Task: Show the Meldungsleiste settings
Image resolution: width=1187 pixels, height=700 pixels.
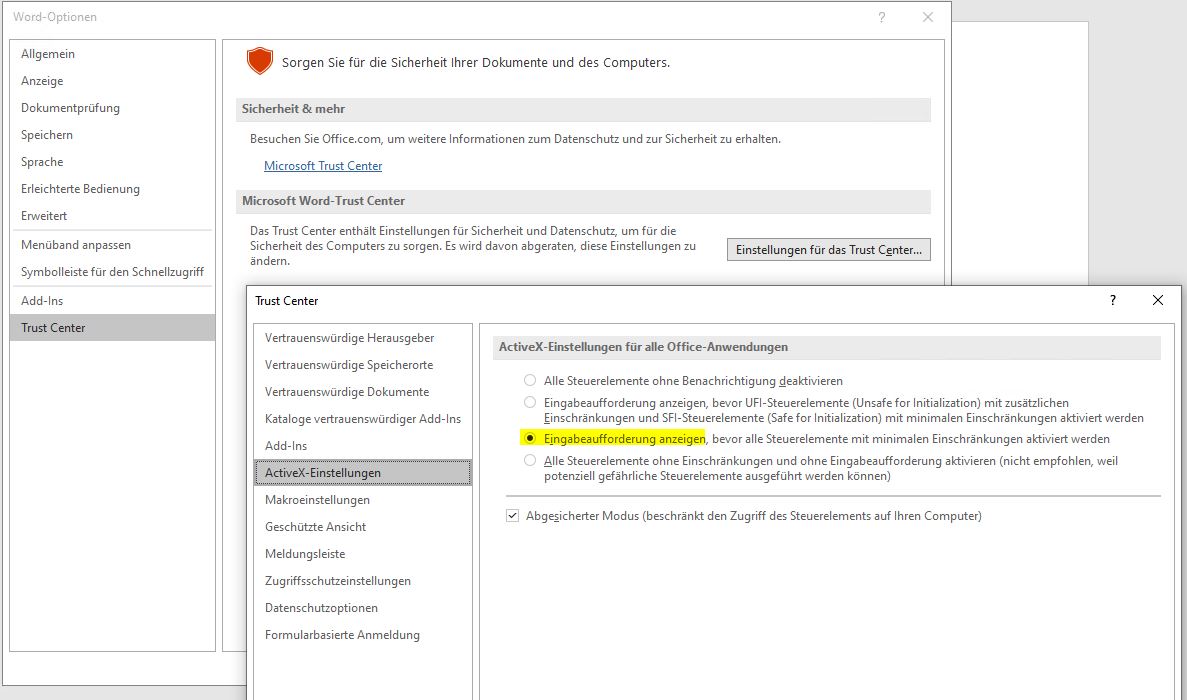Action: point(305,554)
